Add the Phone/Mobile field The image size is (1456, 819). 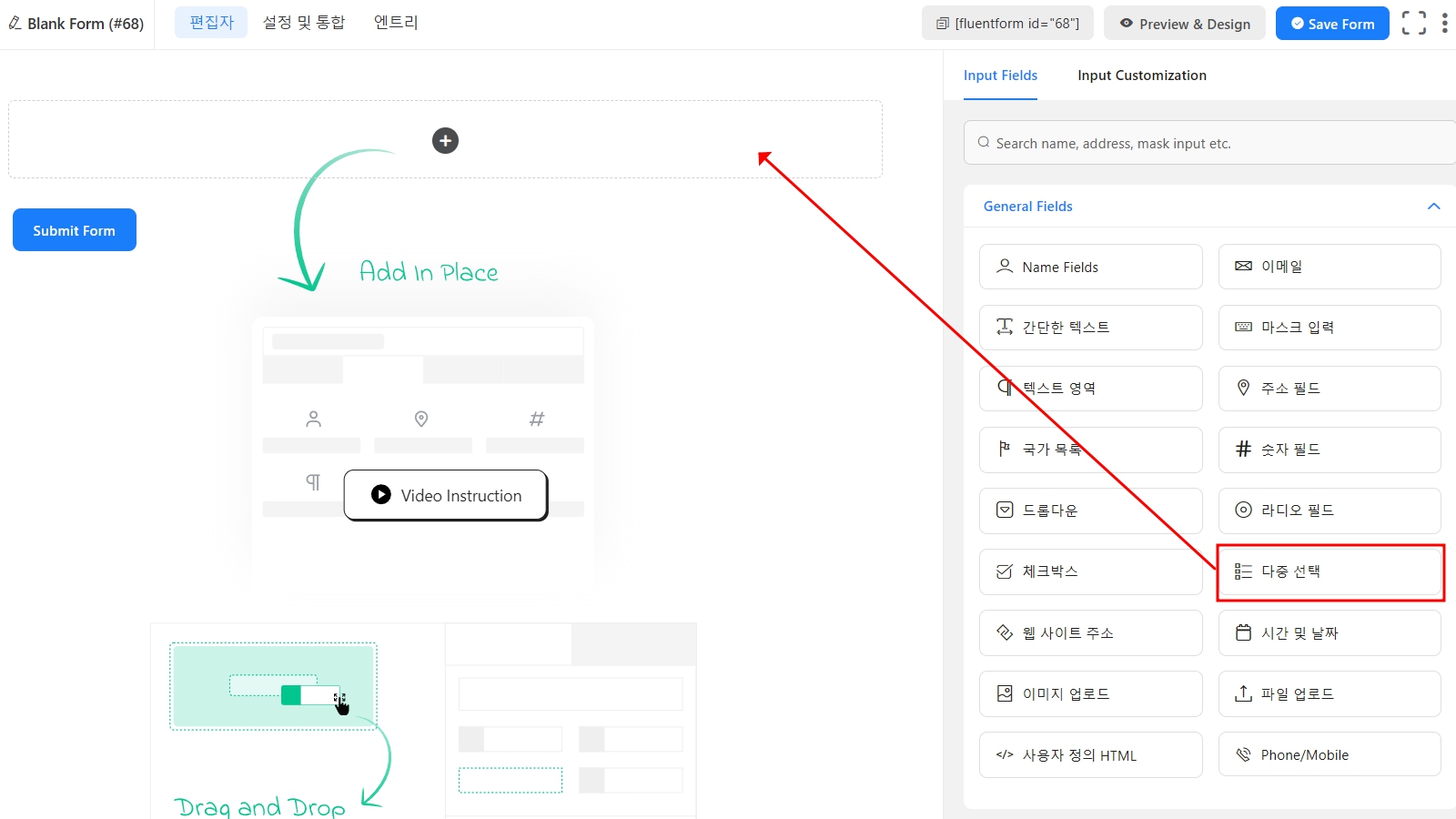(1330, 754)
